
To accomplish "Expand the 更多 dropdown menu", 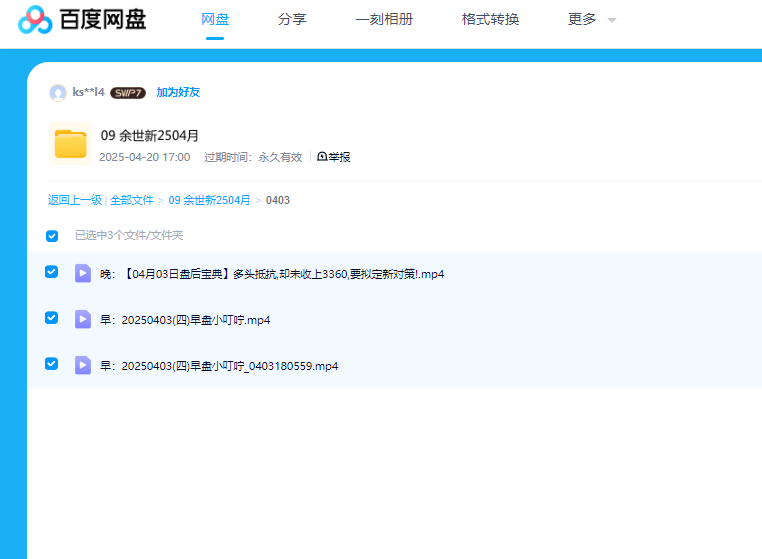I will pos(591,19).
